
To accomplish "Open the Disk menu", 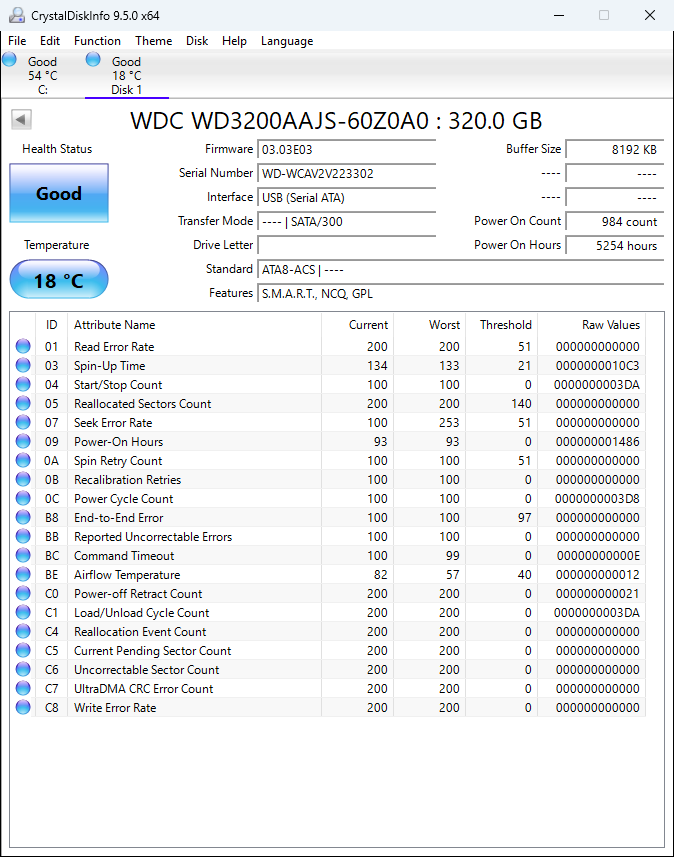I will pyautogui.click(x=197, y=41).
